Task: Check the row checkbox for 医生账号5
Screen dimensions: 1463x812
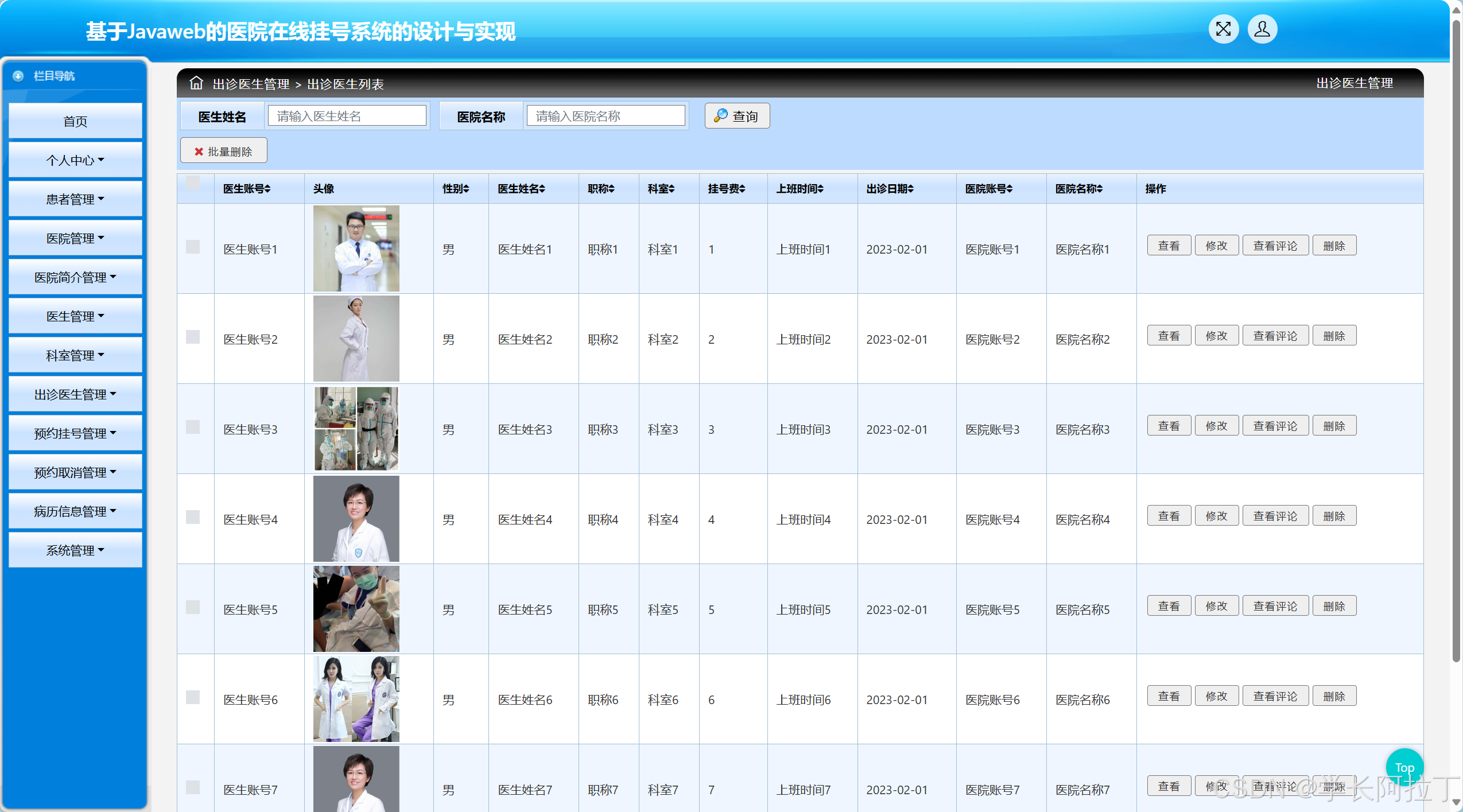Action: [193, 607]
